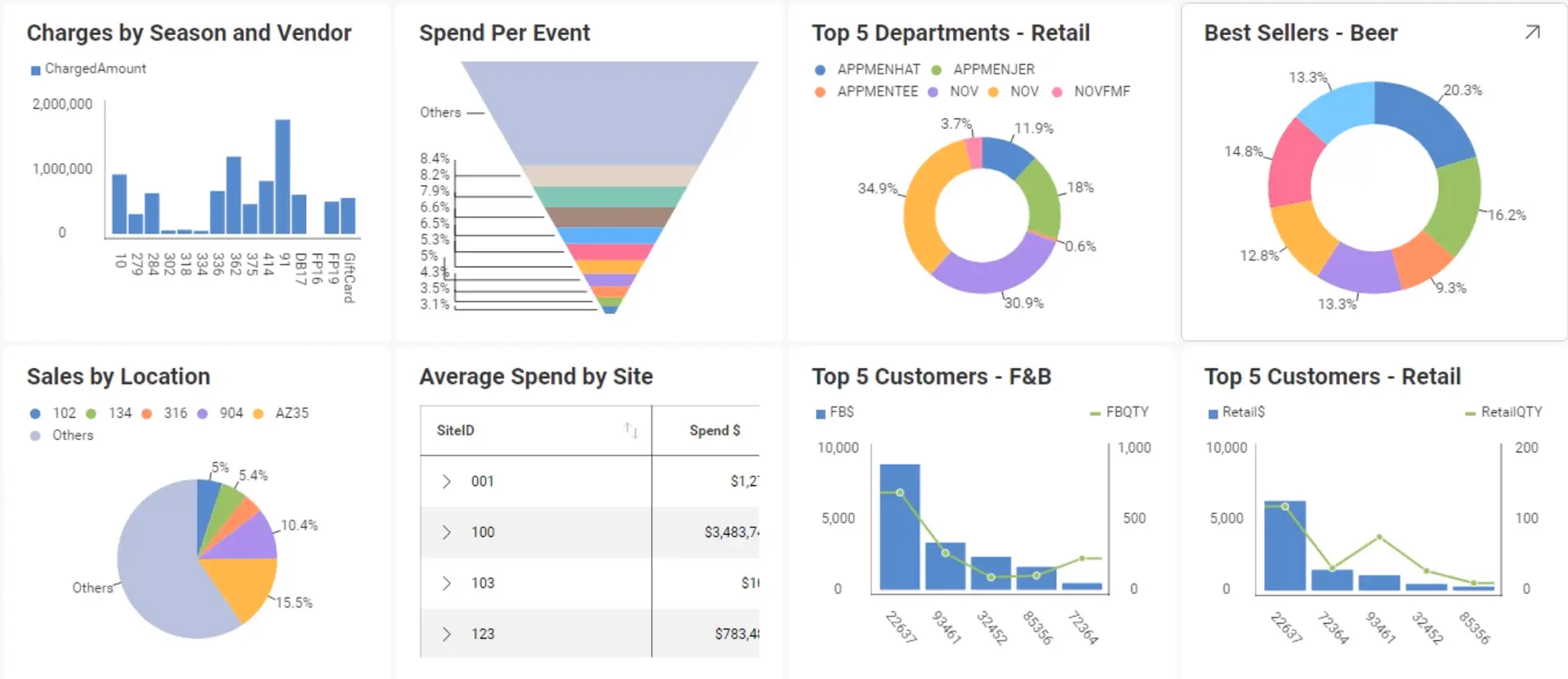Toggle Others legend entry in Sales by Location
This screenshot has width=1568, height=679.
tap(72, 436)
